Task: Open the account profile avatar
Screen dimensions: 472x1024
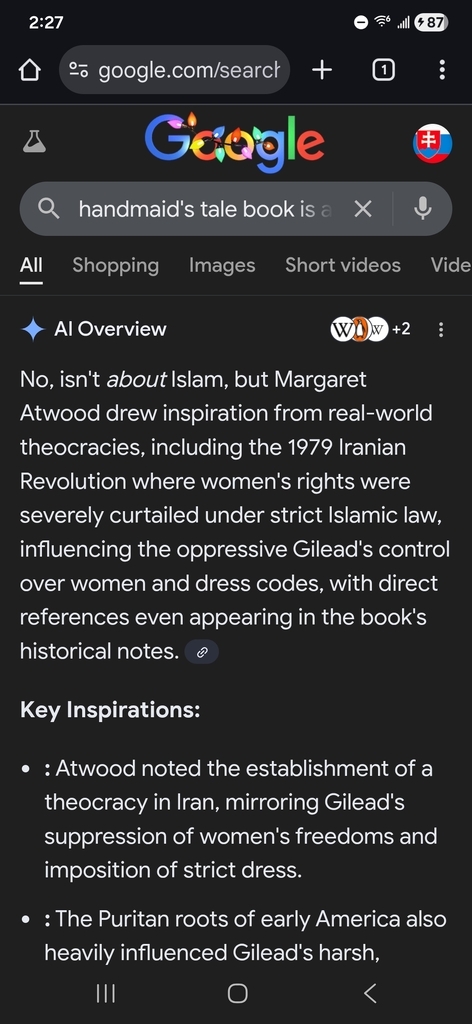Action: click(432, 144)
